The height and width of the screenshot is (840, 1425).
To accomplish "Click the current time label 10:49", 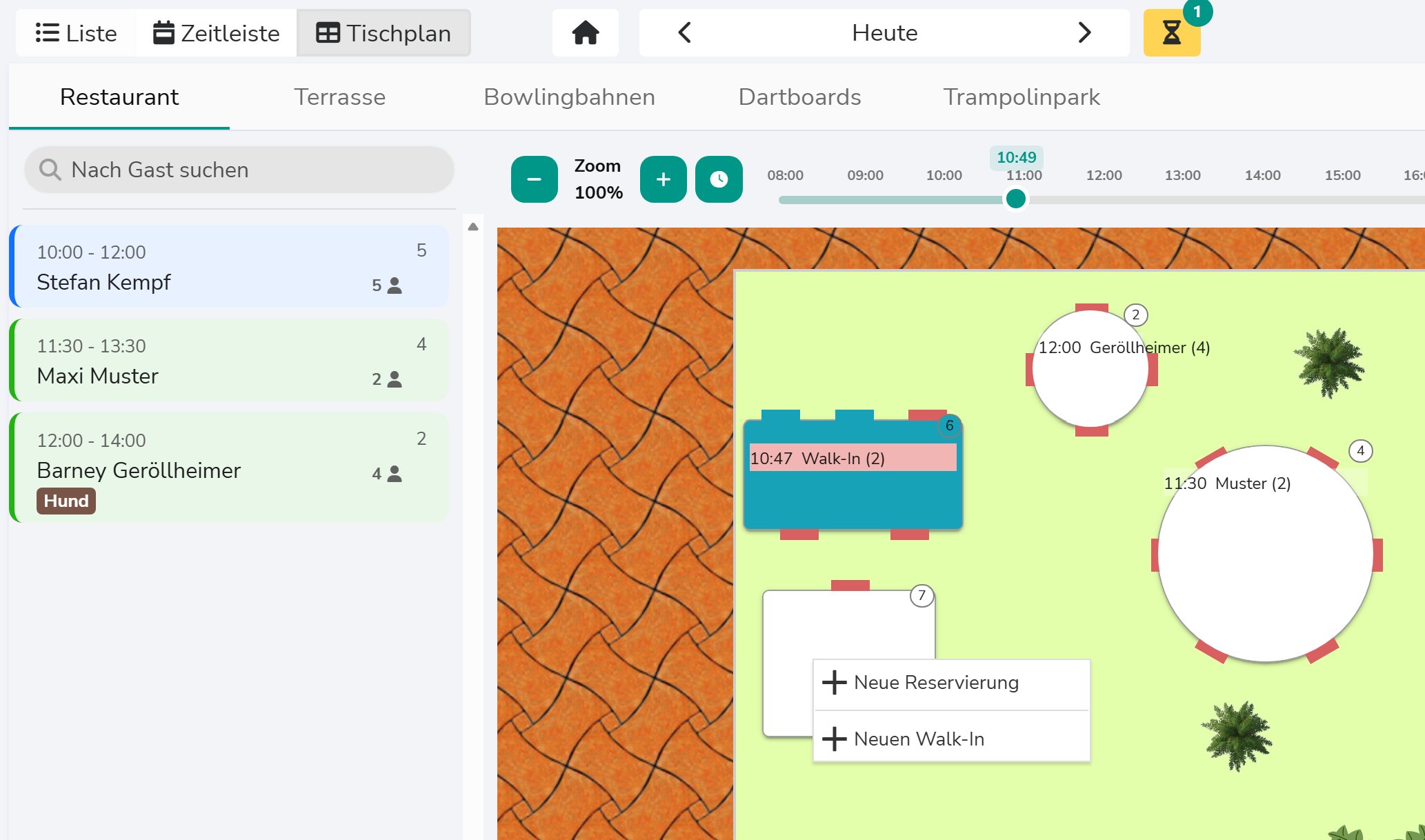I will coord(1017,157).
